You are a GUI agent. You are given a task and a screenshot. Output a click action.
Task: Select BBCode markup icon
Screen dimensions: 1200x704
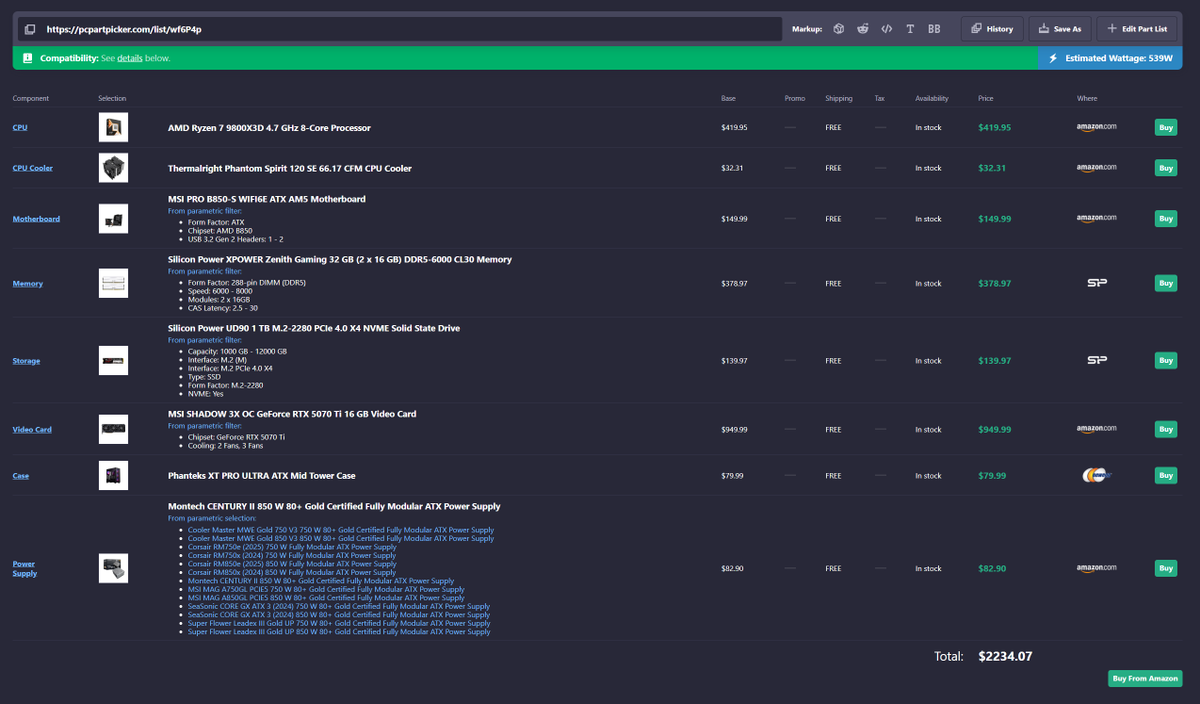pyautogui.click(x=934, y=29)
